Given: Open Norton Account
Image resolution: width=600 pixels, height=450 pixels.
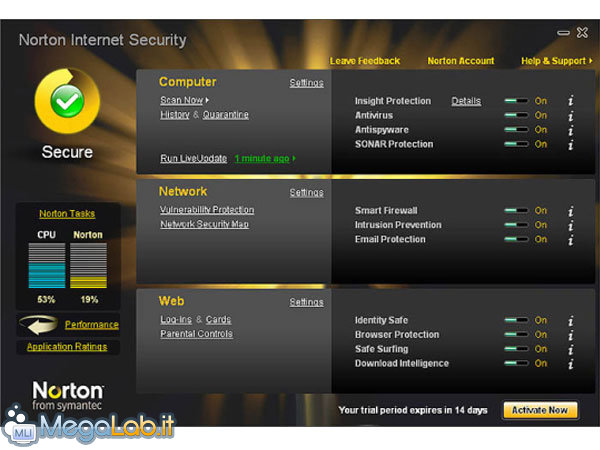Looking at the screenshot, I should coord(461,61).
